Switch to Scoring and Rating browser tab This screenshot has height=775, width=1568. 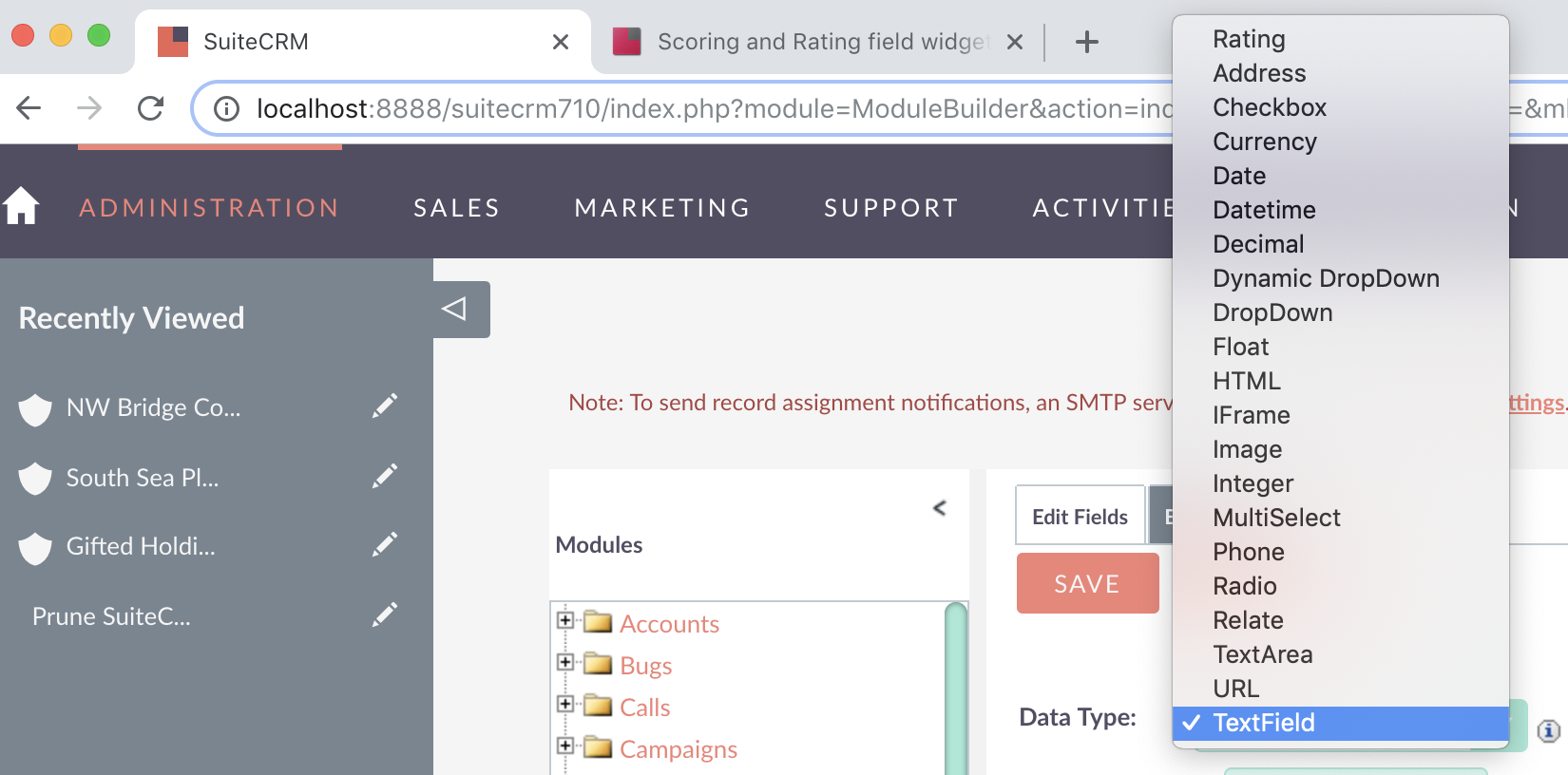point(815,42)
